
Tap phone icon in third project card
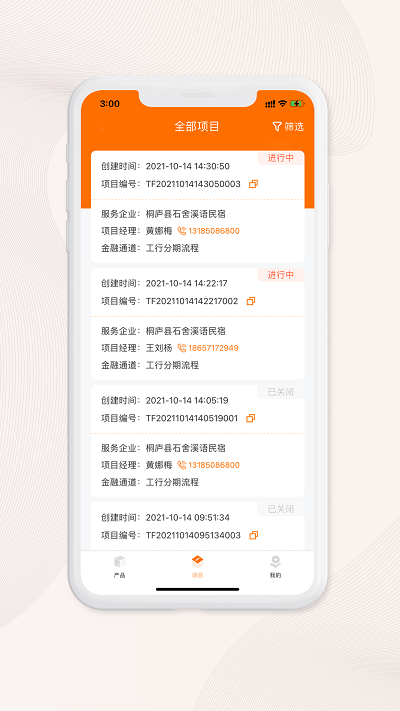pyautogui.click(x=181, y=465)
